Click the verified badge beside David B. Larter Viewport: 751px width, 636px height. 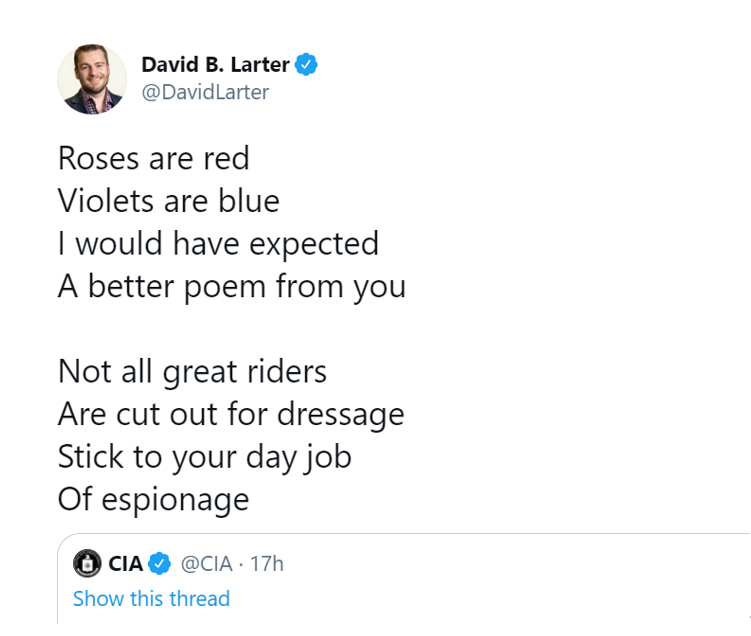(307, 65)
